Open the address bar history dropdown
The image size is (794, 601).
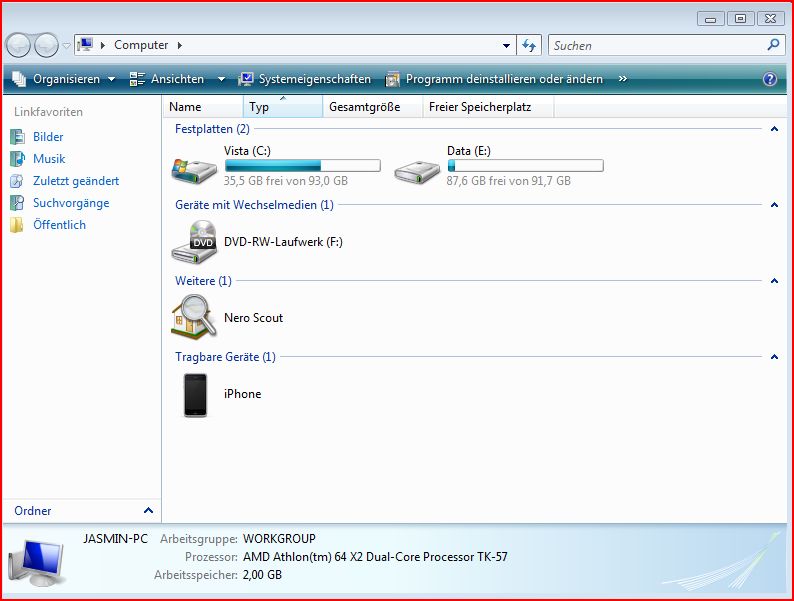(x=506, y=45)
